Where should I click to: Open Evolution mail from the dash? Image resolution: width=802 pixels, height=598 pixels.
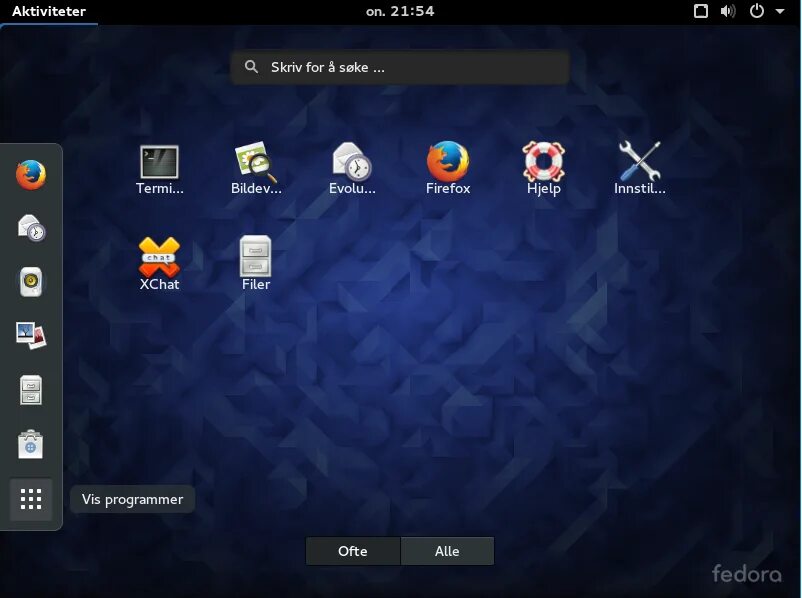pos(31,228)
